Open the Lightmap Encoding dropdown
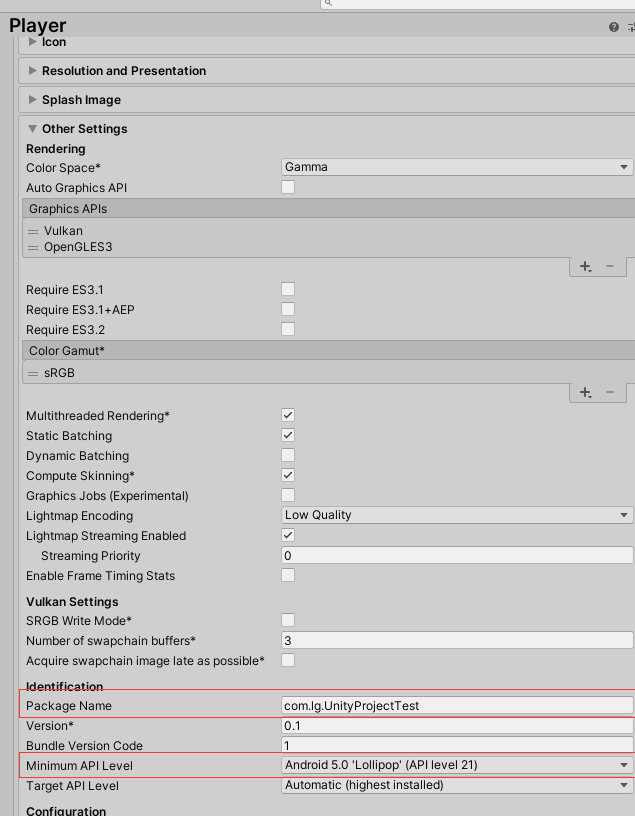The width and height of the screenshot is (635, 816). [457, 515]
